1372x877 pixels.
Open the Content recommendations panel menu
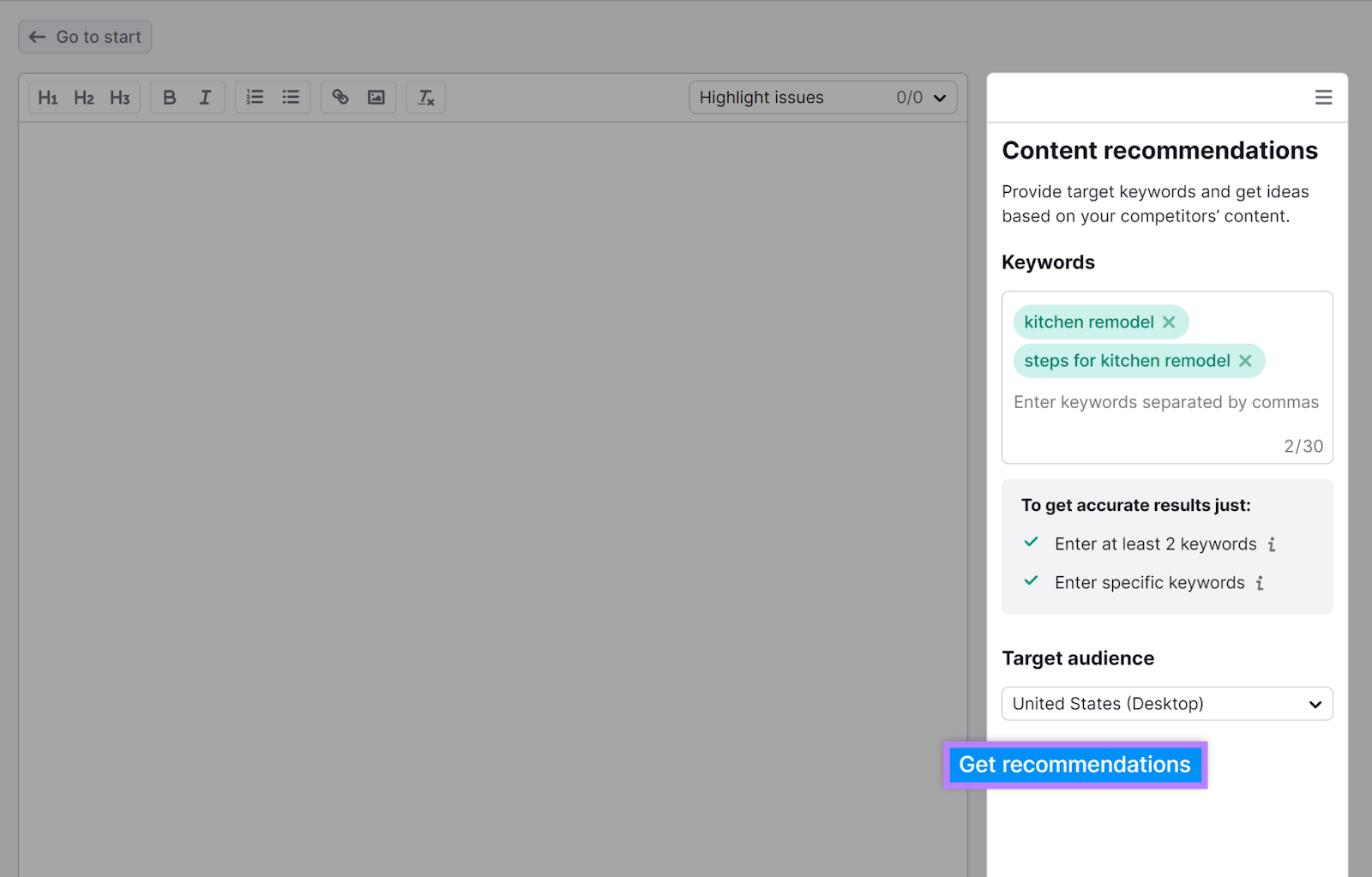[1323, 97]
